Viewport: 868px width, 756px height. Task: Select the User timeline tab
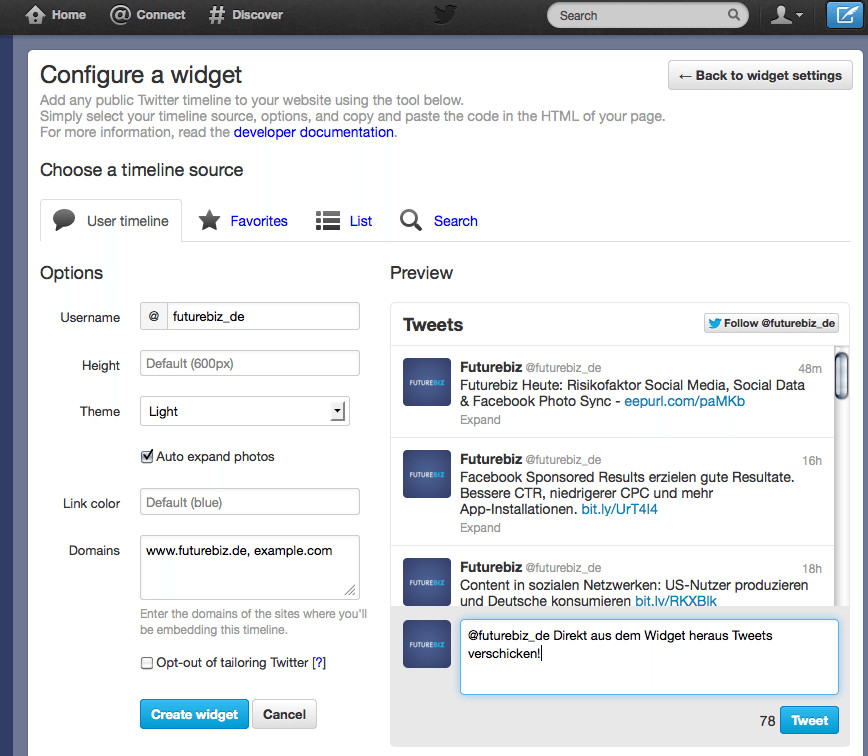(111, 221)
